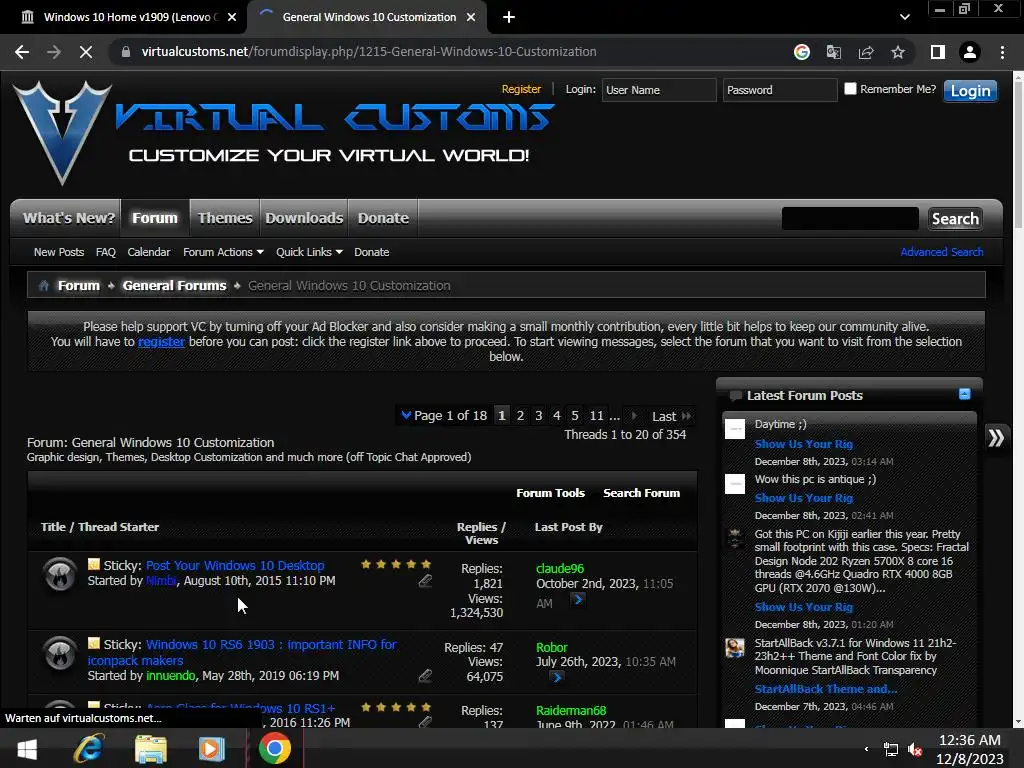Go to last post by claude96
This screenshot has width=1024, height=768.
(578, 599)
